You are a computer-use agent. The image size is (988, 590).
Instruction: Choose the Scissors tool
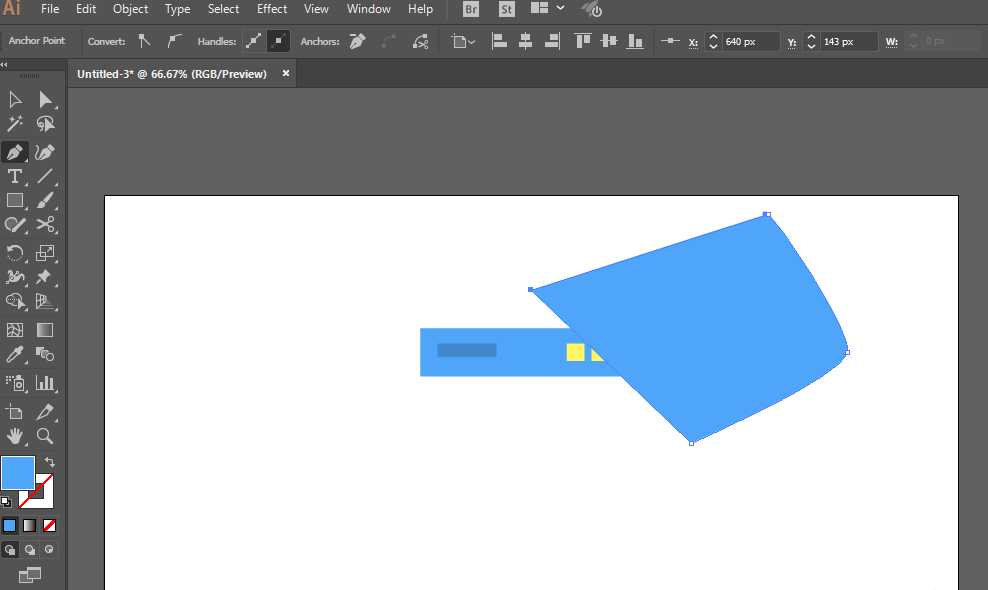point(45,225)
